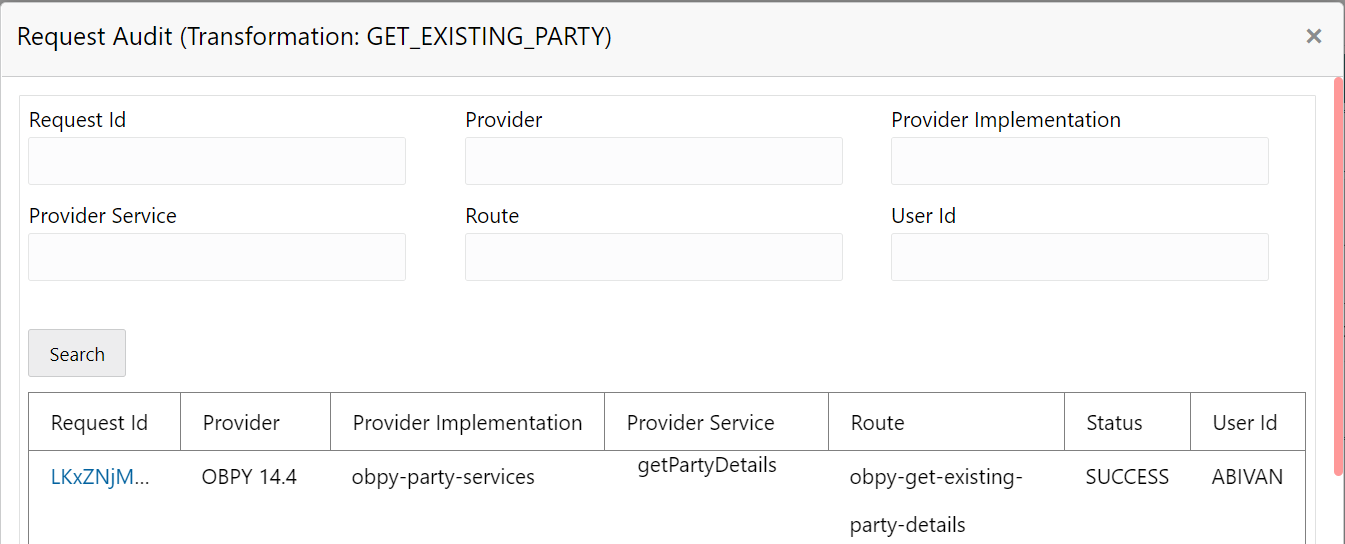Select the Provider Service text box

[217, 257]
